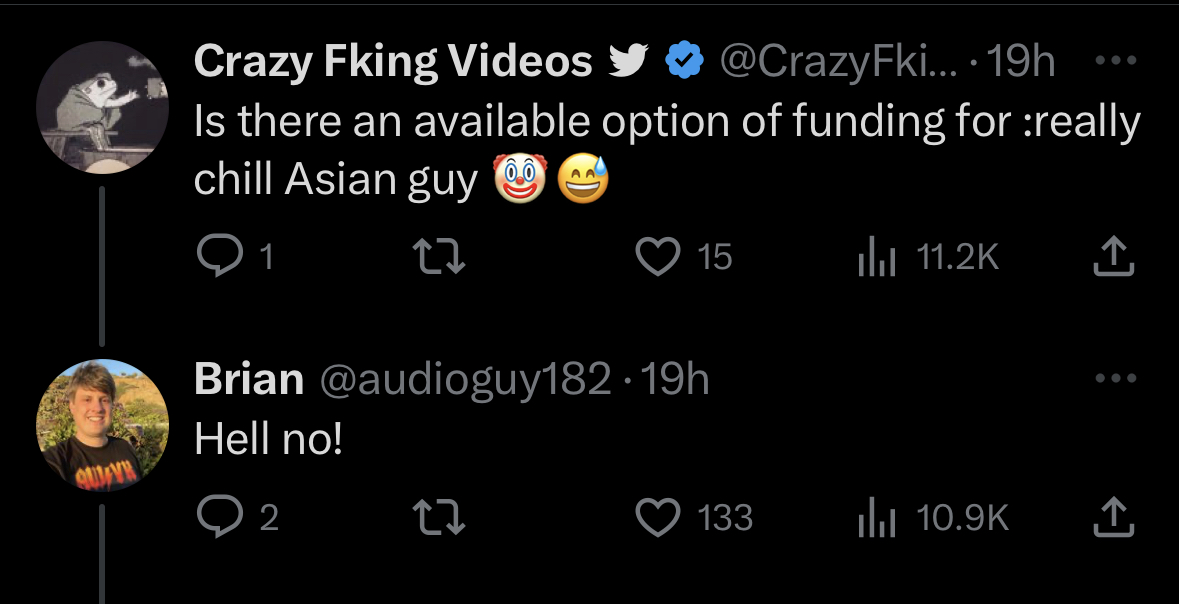Screen dimensions: 1179x604
Task: Go to Brian's profile via display name
Action: point(249,378)
